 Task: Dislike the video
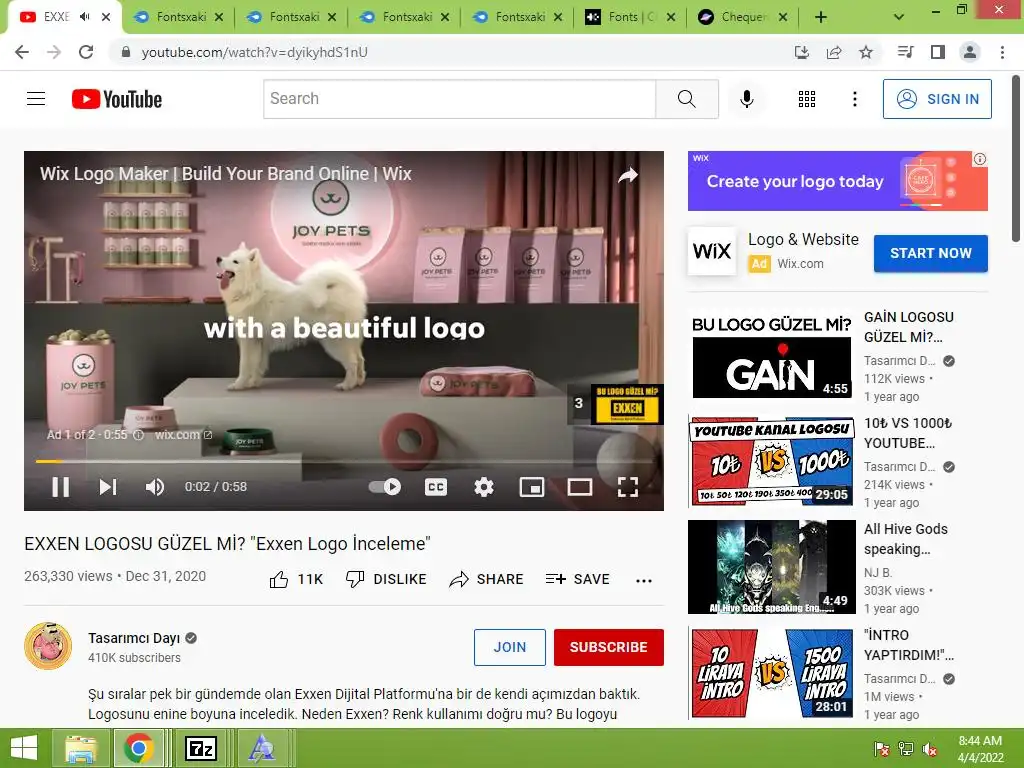[x=385, y=579]
